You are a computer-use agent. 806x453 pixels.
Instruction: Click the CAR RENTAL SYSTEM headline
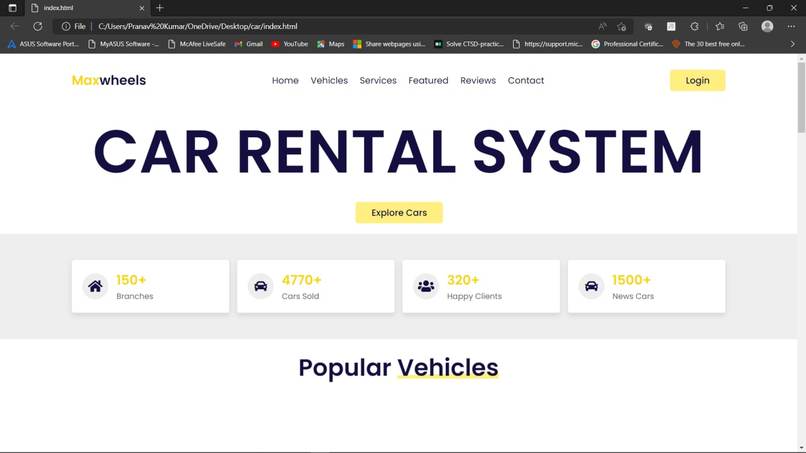tap(398, 152)
